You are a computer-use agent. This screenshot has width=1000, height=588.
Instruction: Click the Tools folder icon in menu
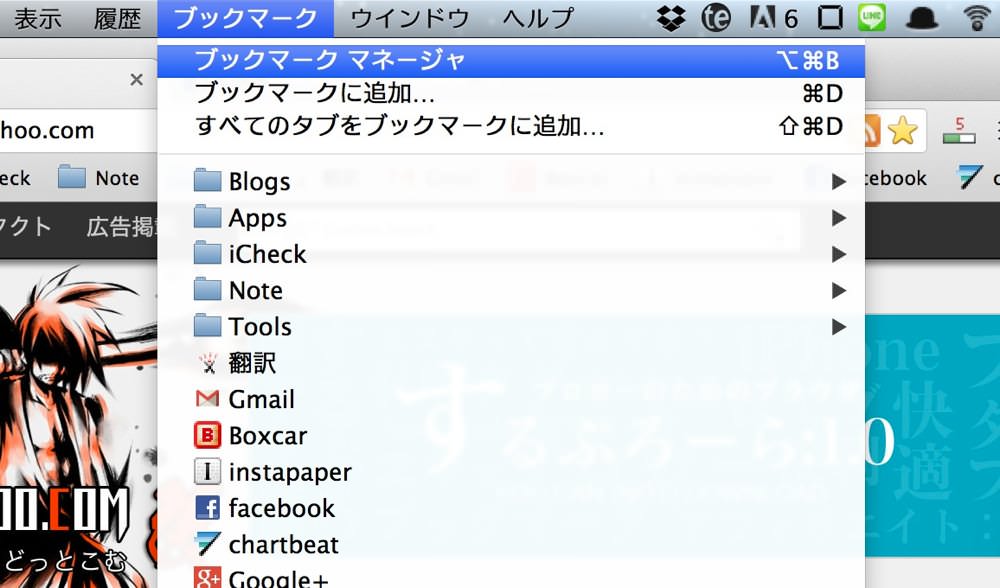[x=207, y=326]
